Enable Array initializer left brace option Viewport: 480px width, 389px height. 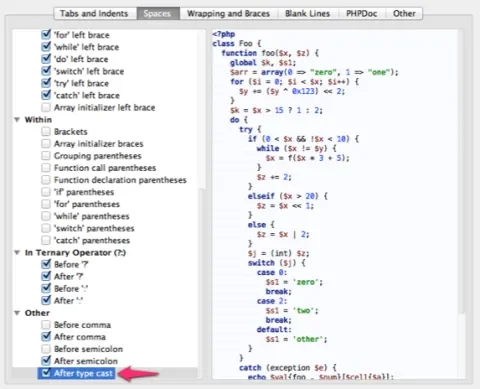pos(46,107)
